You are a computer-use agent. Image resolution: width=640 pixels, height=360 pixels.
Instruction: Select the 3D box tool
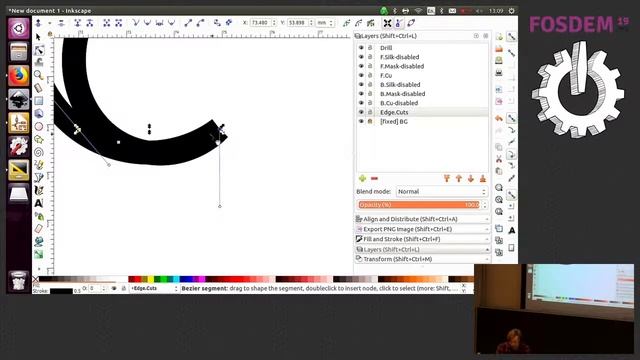coord(38,113)
